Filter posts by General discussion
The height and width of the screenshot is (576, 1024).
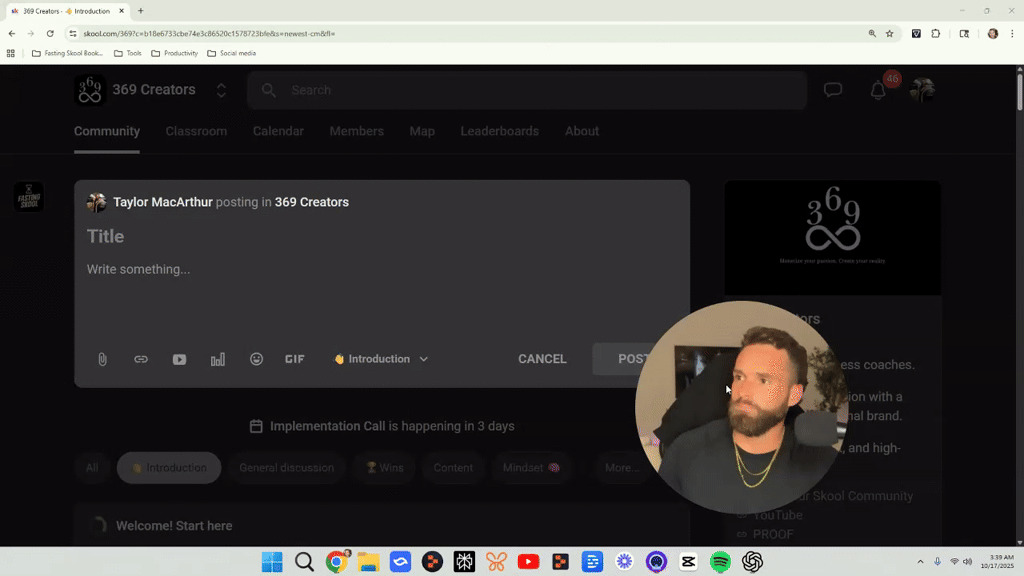286,468
